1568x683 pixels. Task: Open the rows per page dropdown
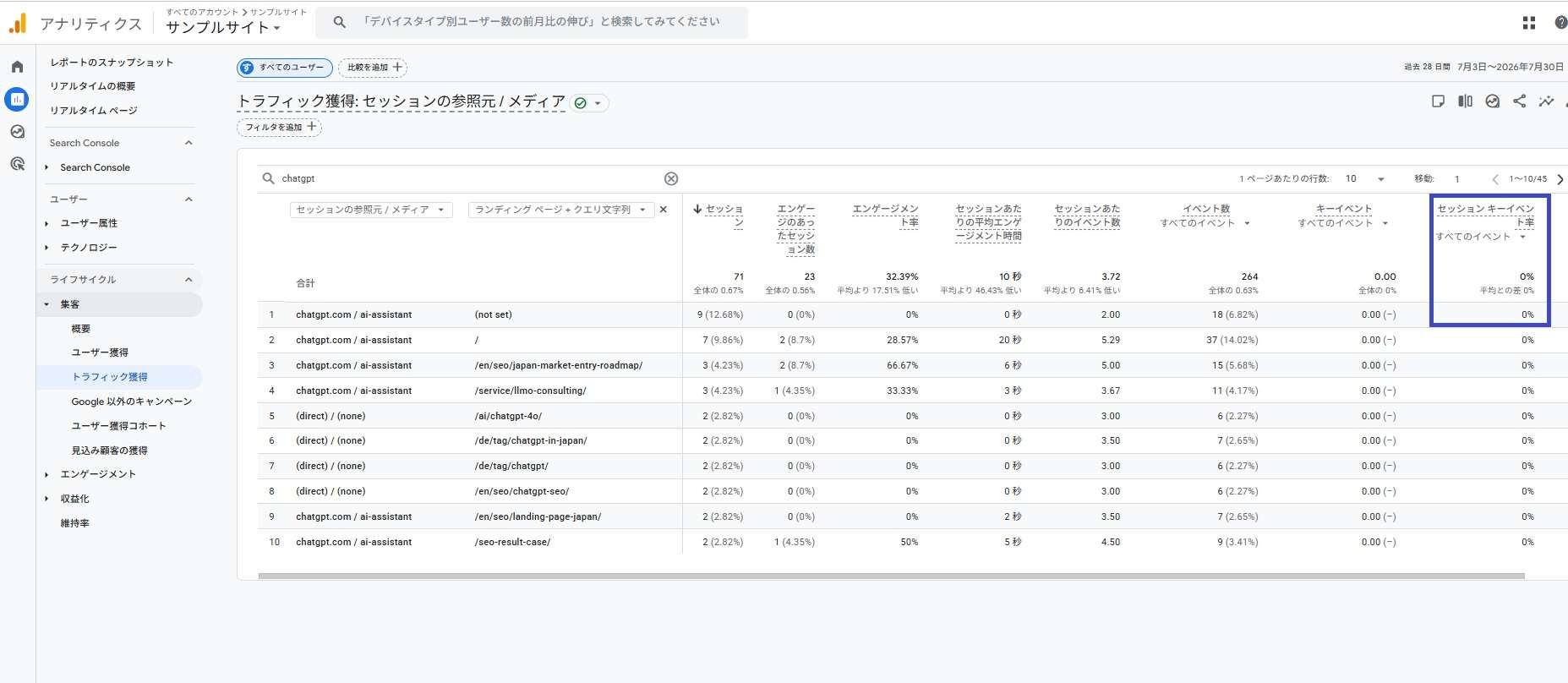tap(1365, 178)
